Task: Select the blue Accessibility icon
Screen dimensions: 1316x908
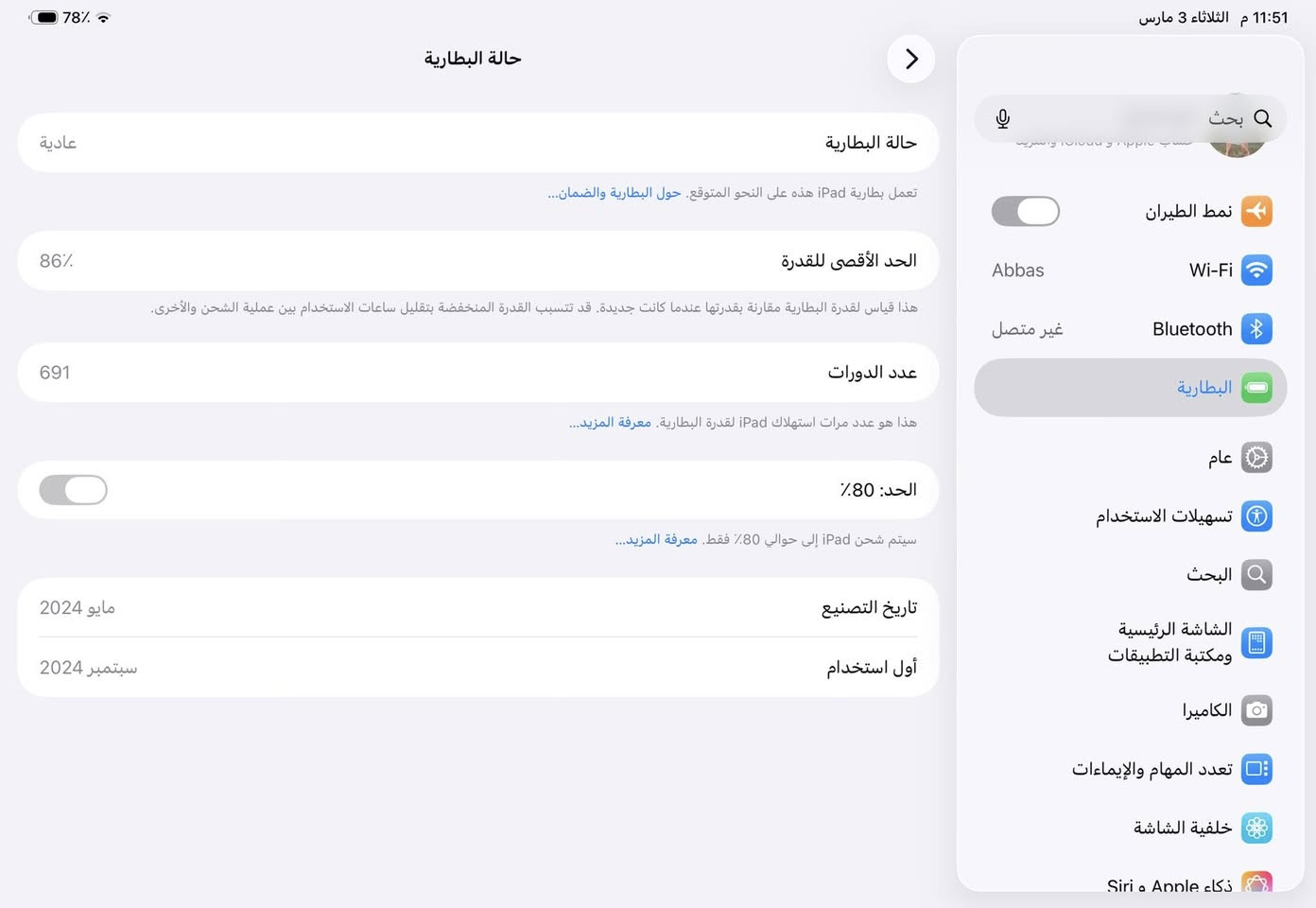Action: [1256, 516]
